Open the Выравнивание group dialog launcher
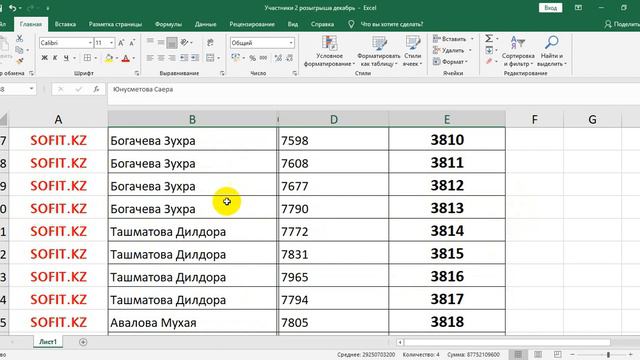Viewport: 640px width, 360px height. 222,73
